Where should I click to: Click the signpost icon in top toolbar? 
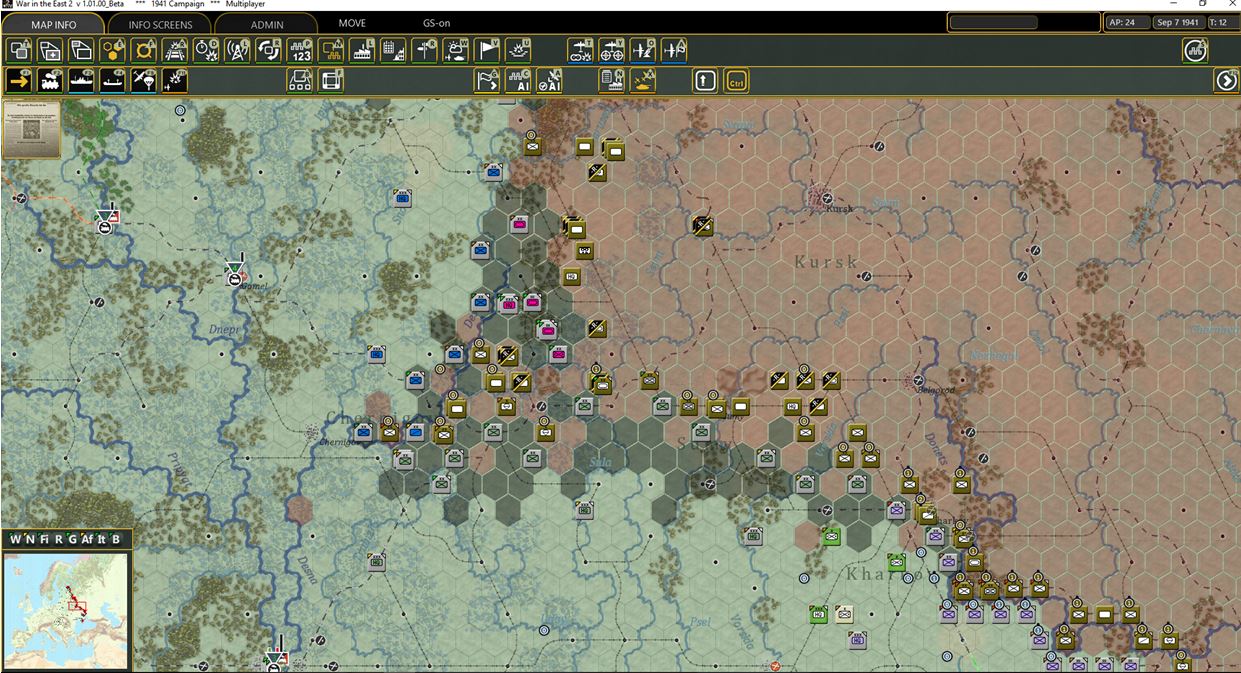(425, 50)
